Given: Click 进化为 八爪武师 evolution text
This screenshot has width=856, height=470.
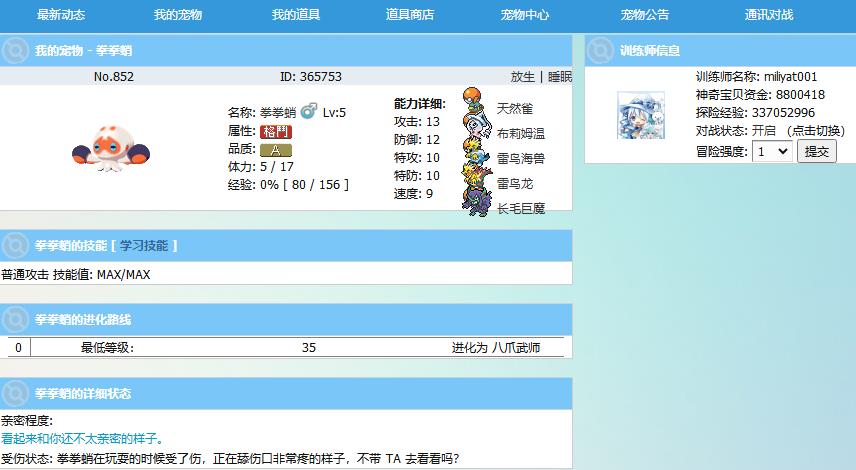Looking at the screenshot, I should coord(496,348).
